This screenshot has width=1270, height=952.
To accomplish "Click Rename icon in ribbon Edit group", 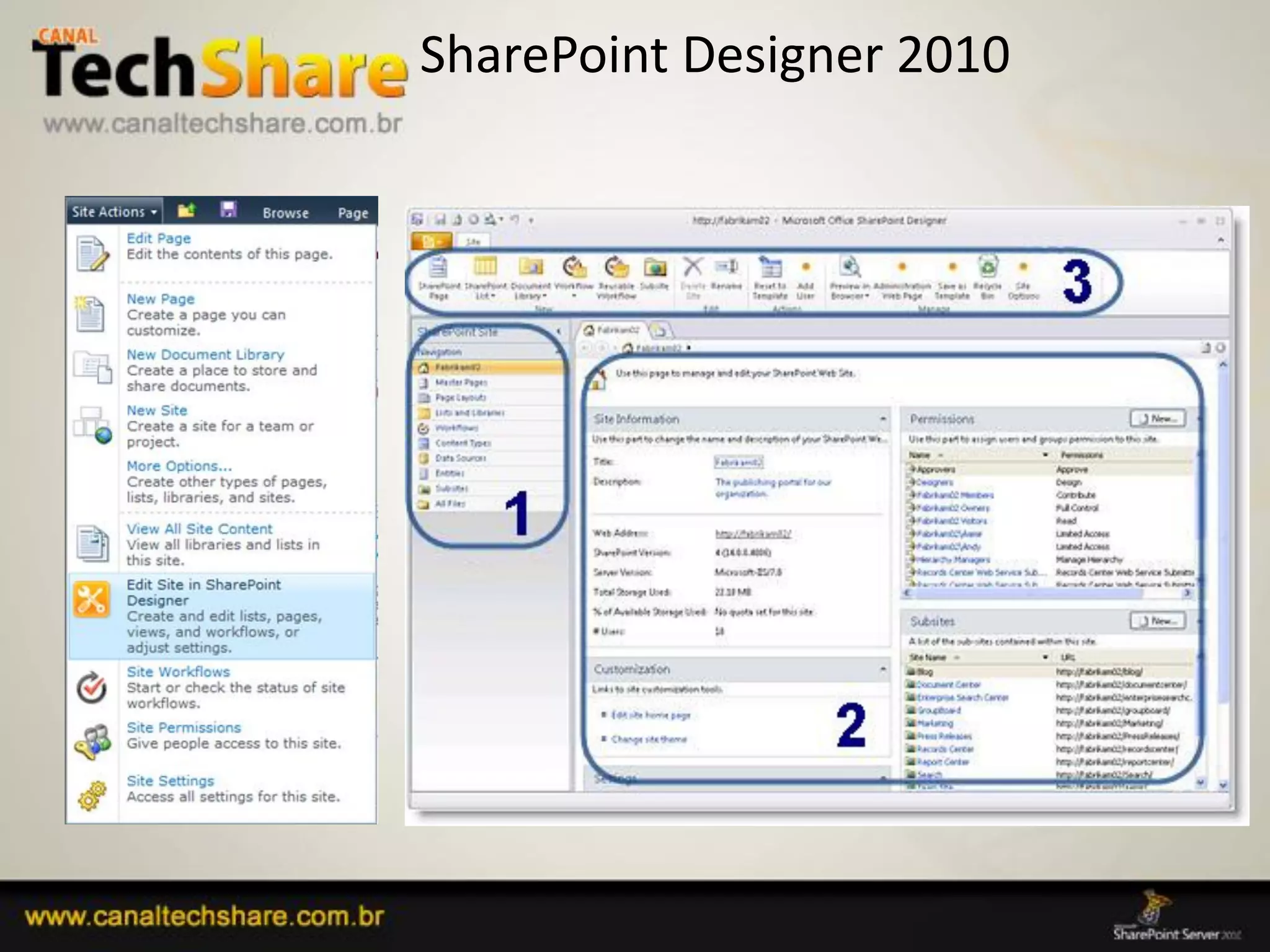I will point(726,267).
